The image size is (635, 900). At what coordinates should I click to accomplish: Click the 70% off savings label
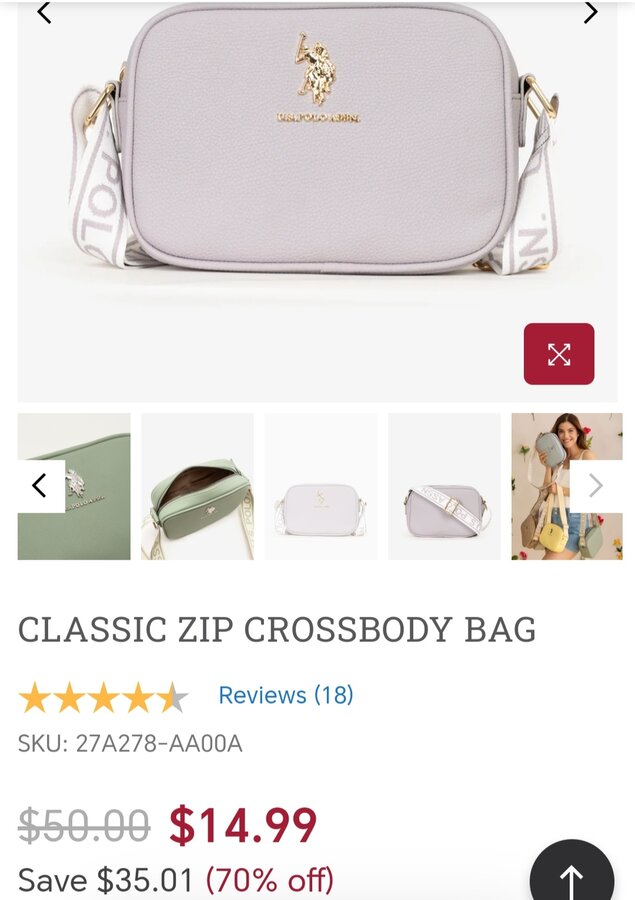click(270, 879)
